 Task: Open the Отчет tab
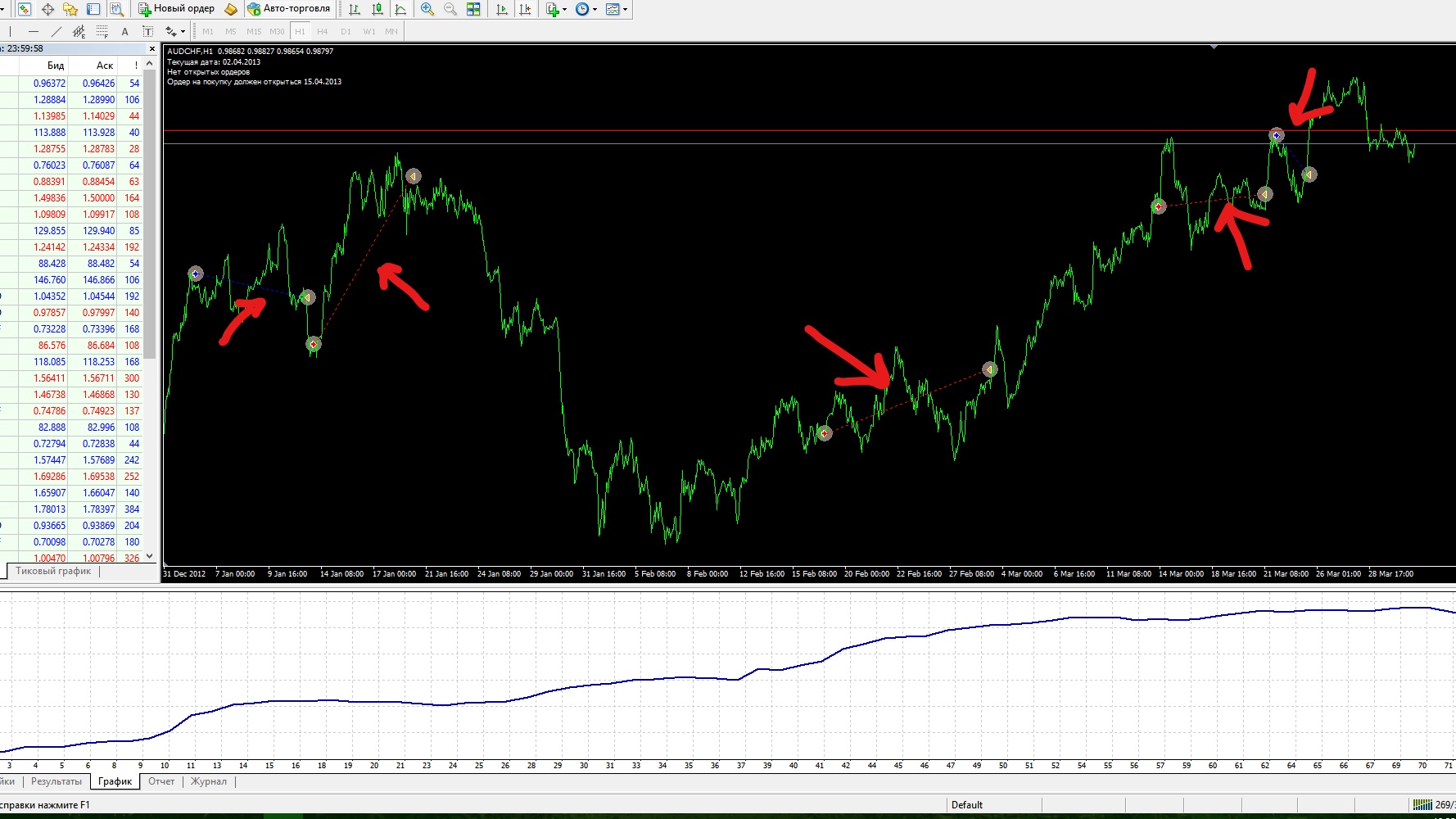coord(161,781)
